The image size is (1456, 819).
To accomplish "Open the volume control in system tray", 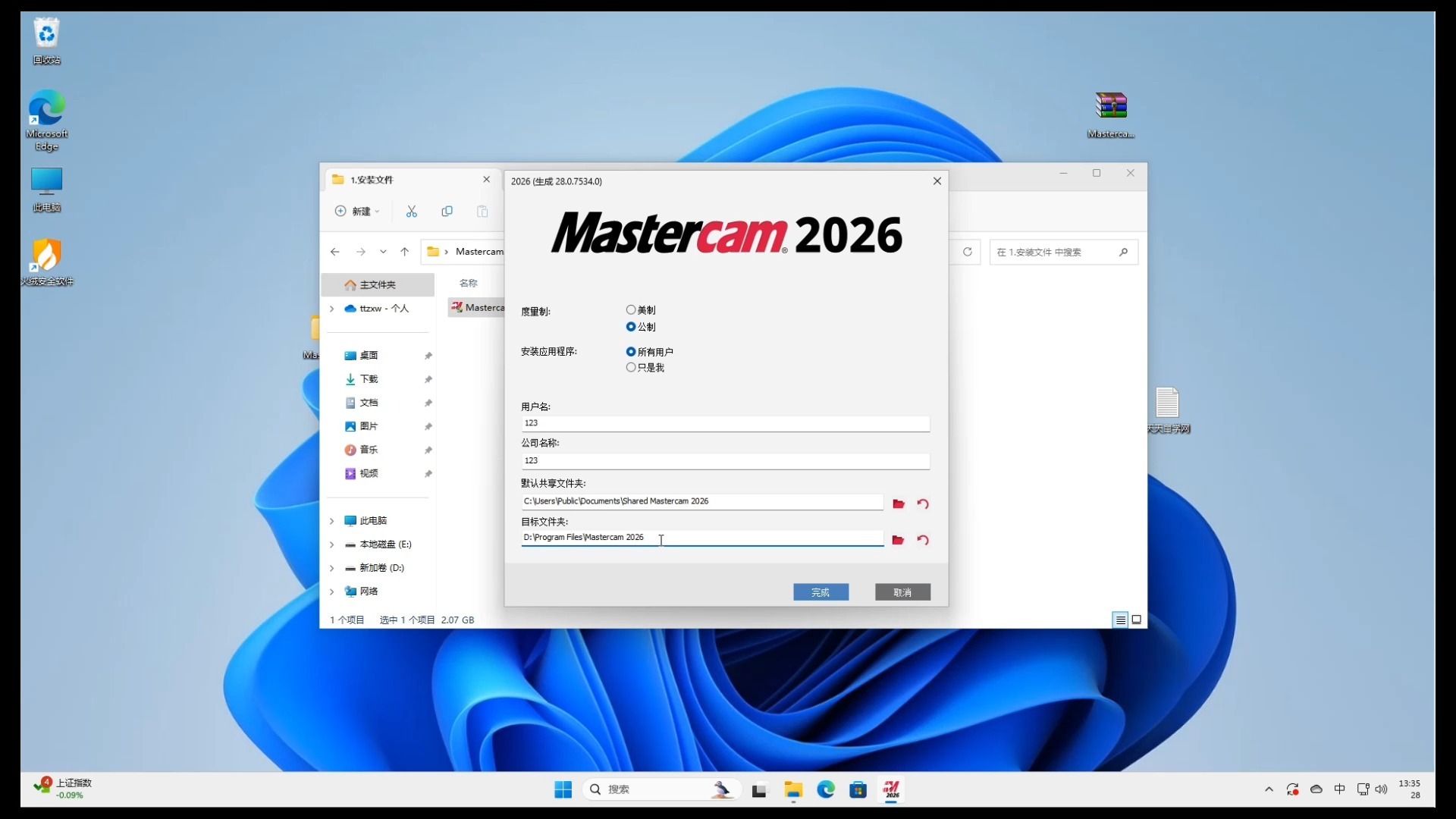I will pyautogui.click(x=1381, y=790).
